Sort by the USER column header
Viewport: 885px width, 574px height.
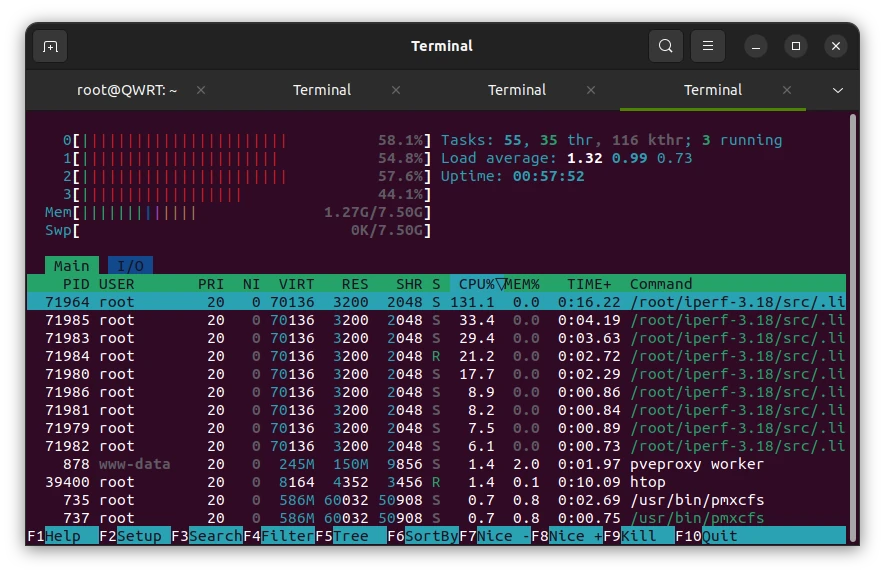[x=117, y=284]
